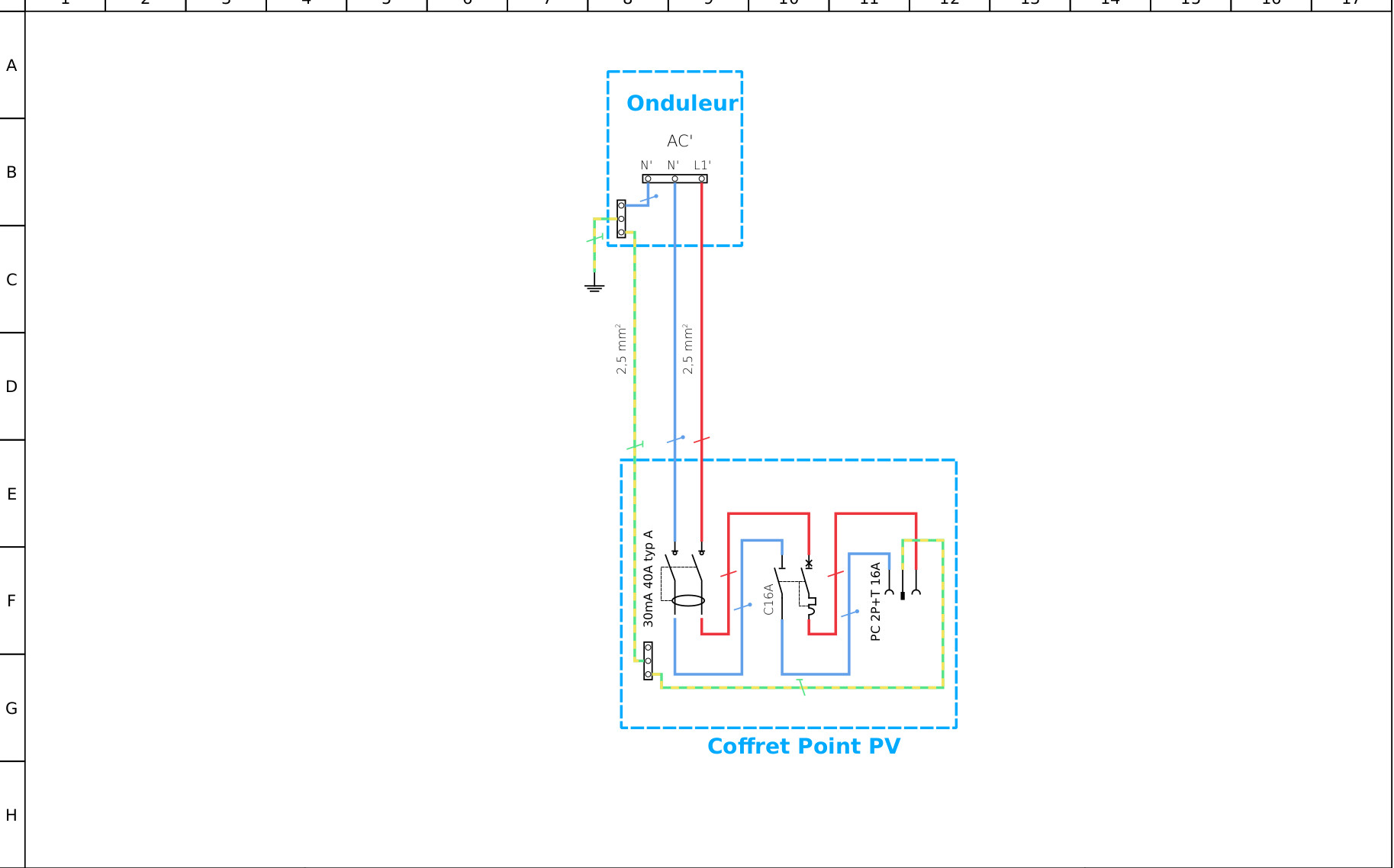This screenshot has height=868, width=1394.
Task: Select the vertical earth terminal block in Onduleur
Action: tap(621, 219)
